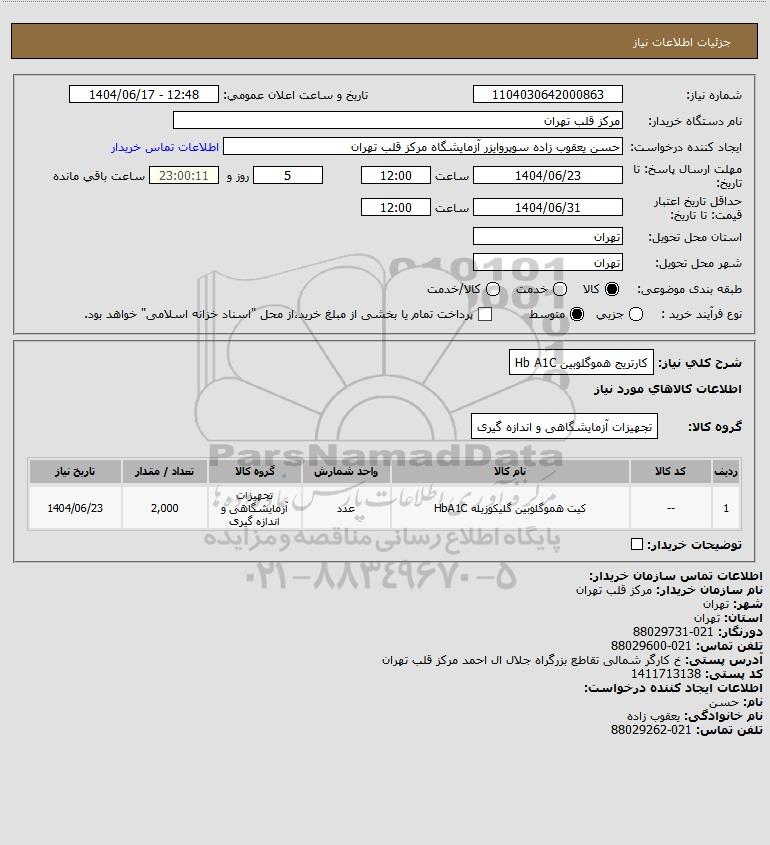770x845 pixels.
Task: Click the remaining time field 23:00:11
Action: point(184,176)
